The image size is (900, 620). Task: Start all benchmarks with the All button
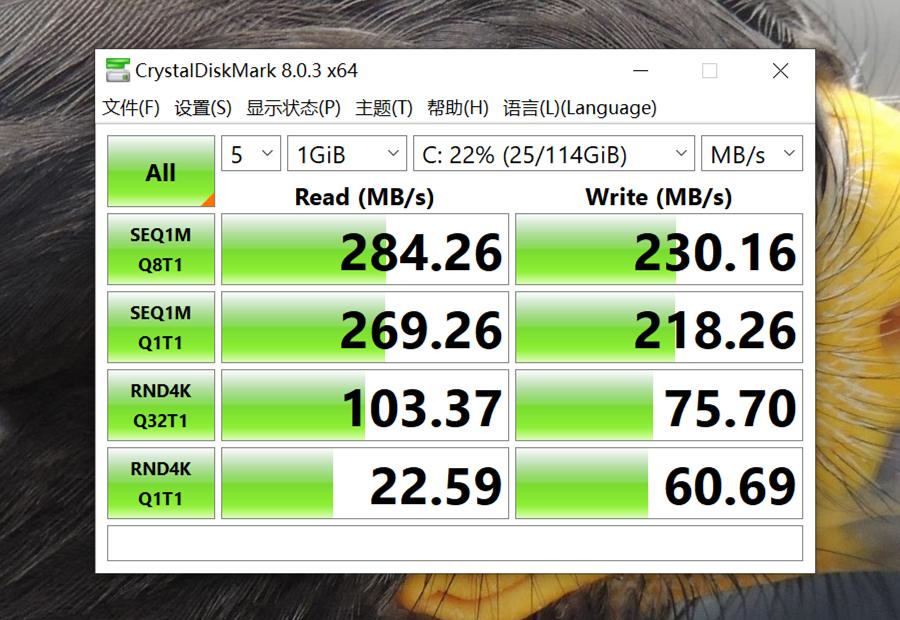pyautogui.click(x=160, y=171)
